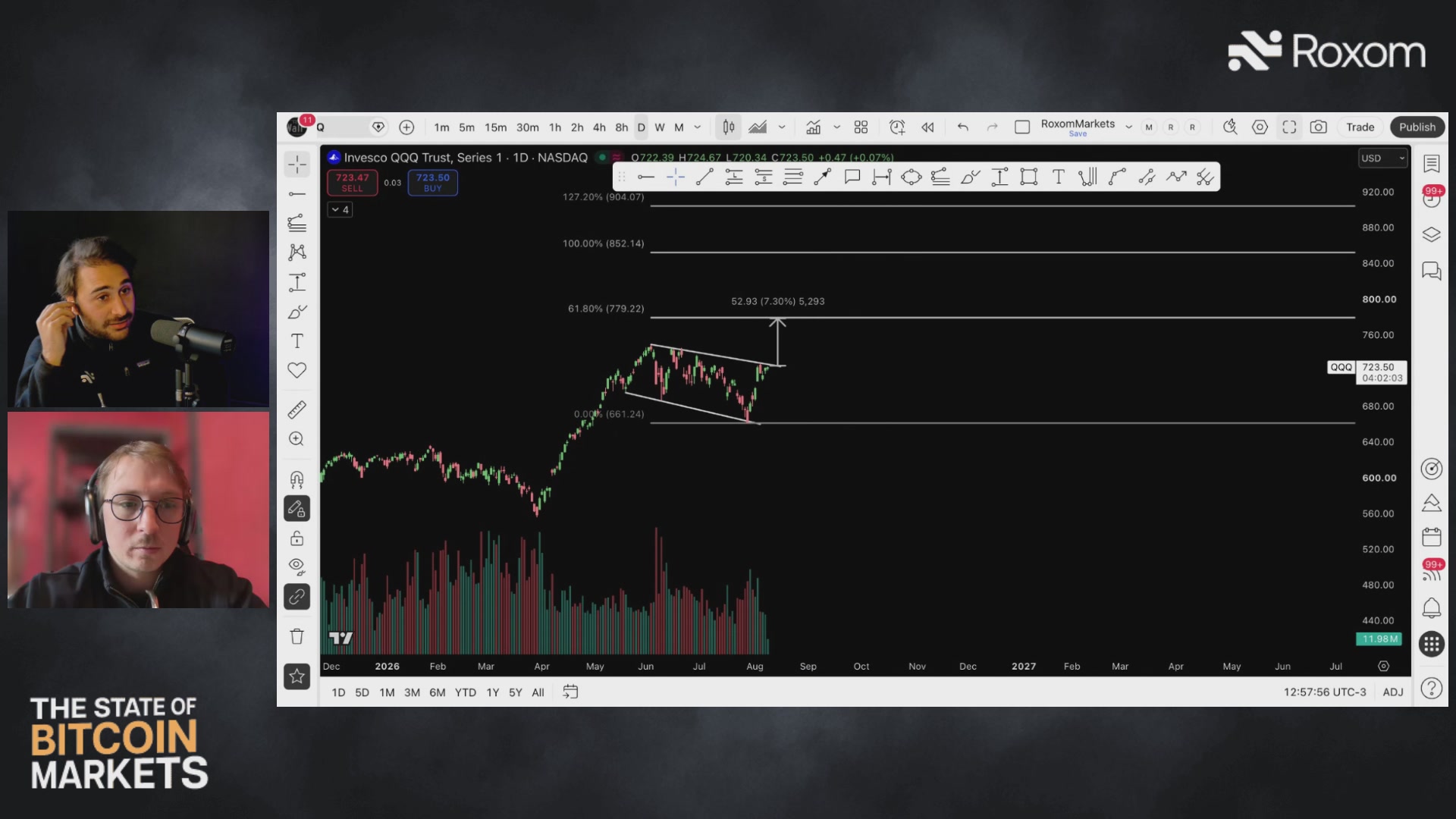
Task: Pick the rectangle shape in favorites toolbar
Action: coord(1029,177)
